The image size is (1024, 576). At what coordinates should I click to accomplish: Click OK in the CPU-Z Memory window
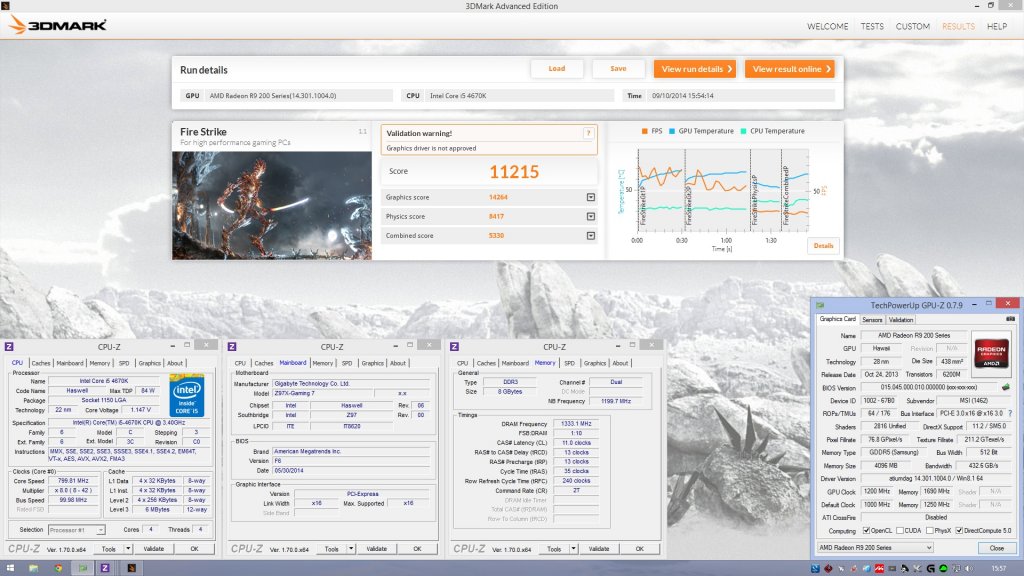click(639, 549)
